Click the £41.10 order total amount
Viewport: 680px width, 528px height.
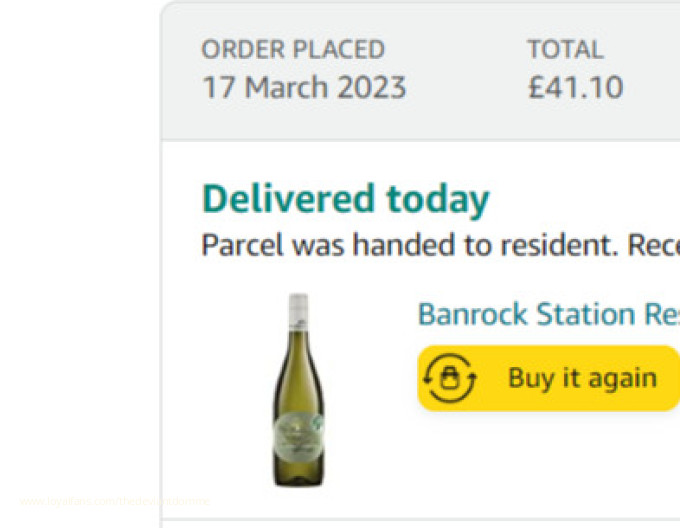tap(575, 87)
